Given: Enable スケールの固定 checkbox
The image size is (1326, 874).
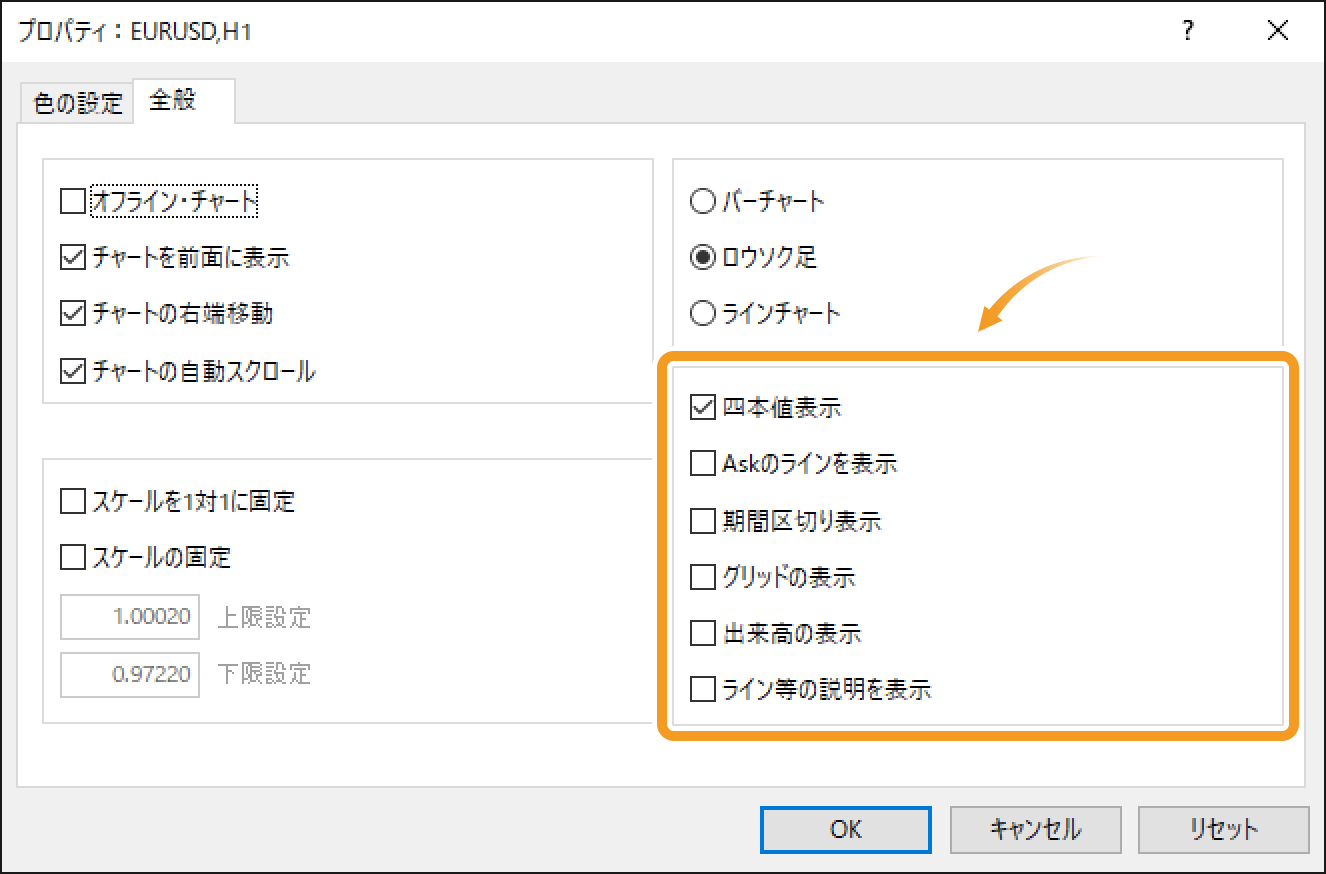Looking at the screenshot, I should coord(73,557).
